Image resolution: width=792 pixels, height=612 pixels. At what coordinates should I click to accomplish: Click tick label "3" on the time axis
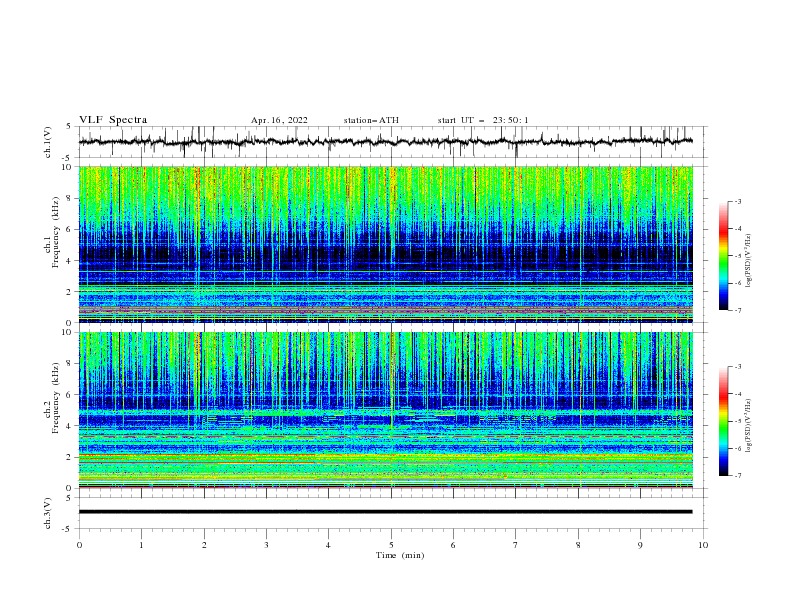(x=266, y=545)
